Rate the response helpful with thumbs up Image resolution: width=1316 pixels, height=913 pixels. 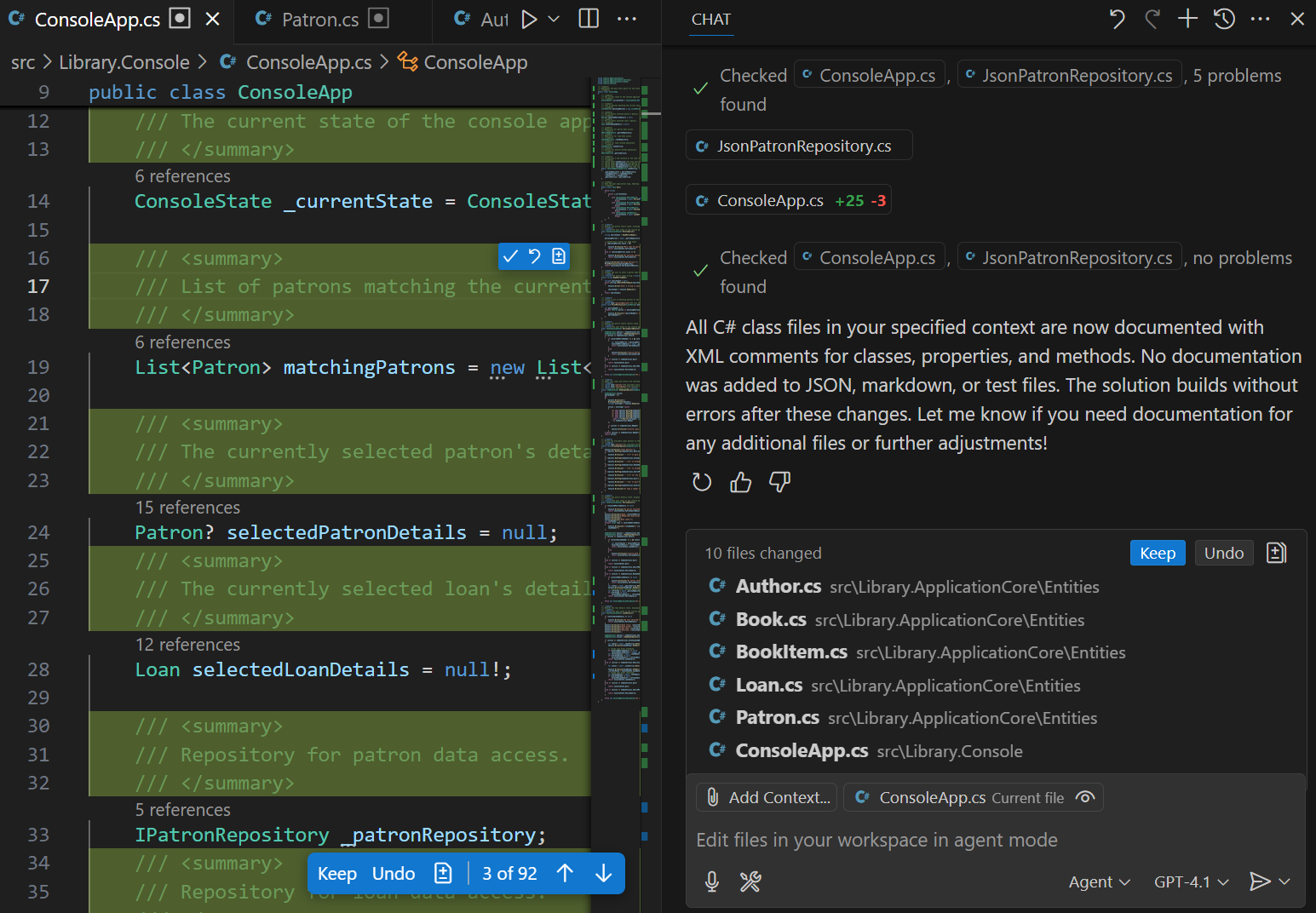pos(739,481)
